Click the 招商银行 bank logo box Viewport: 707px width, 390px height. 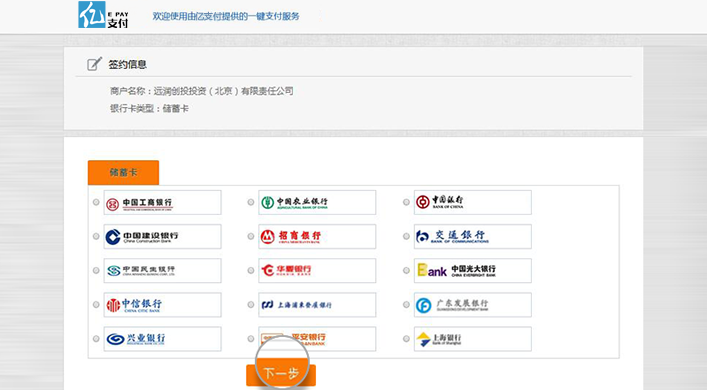tap(317, 236)
